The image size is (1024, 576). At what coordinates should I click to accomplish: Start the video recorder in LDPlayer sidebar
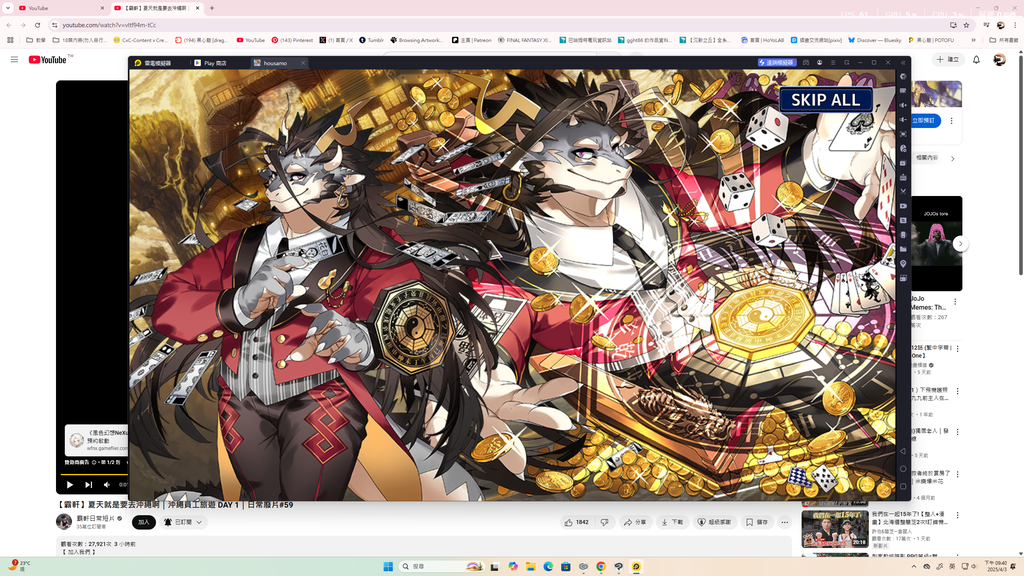point(903,206)
